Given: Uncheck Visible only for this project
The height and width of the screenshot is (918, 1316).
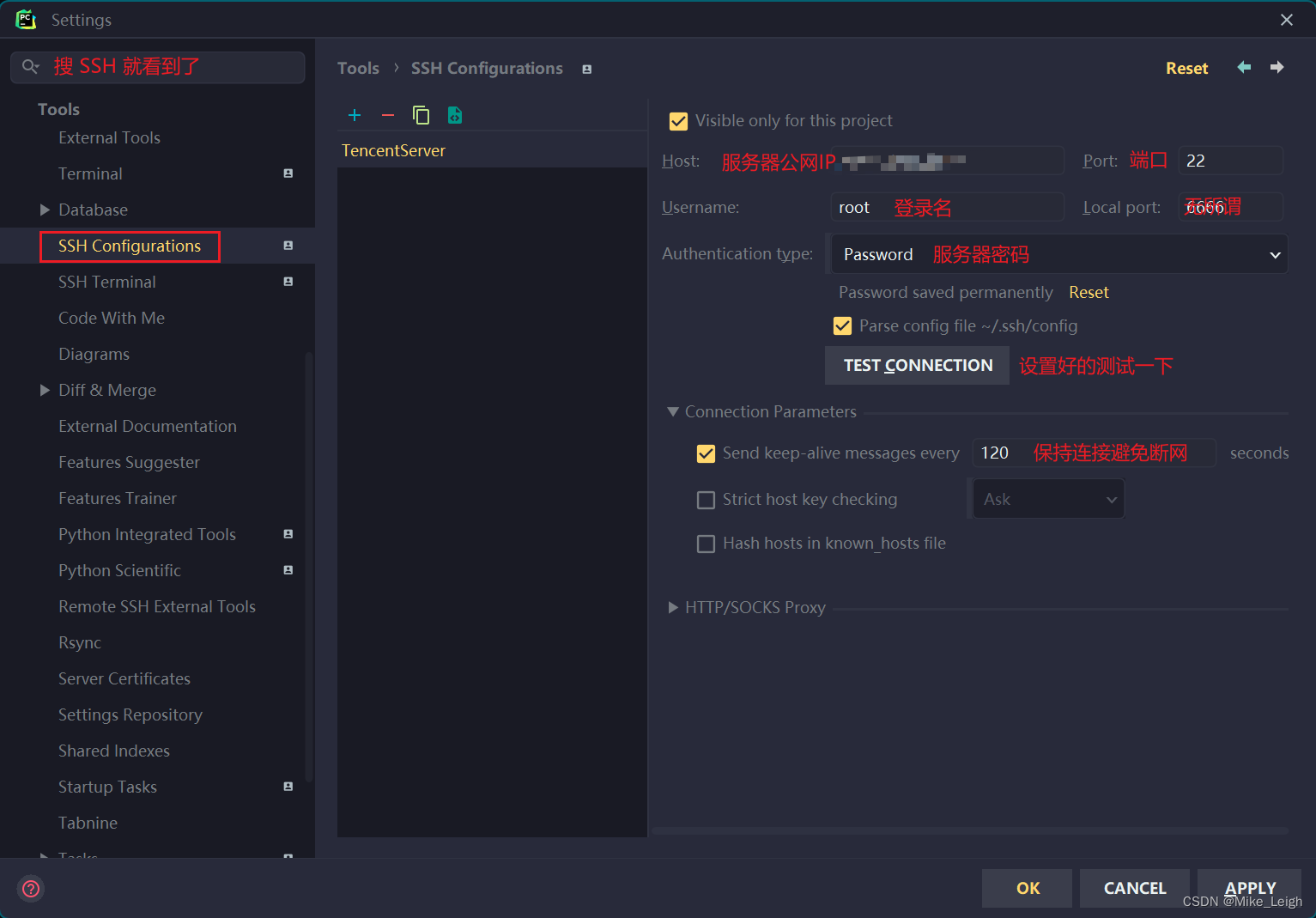Looking at the screenshot, I should [x=678, y=121].
